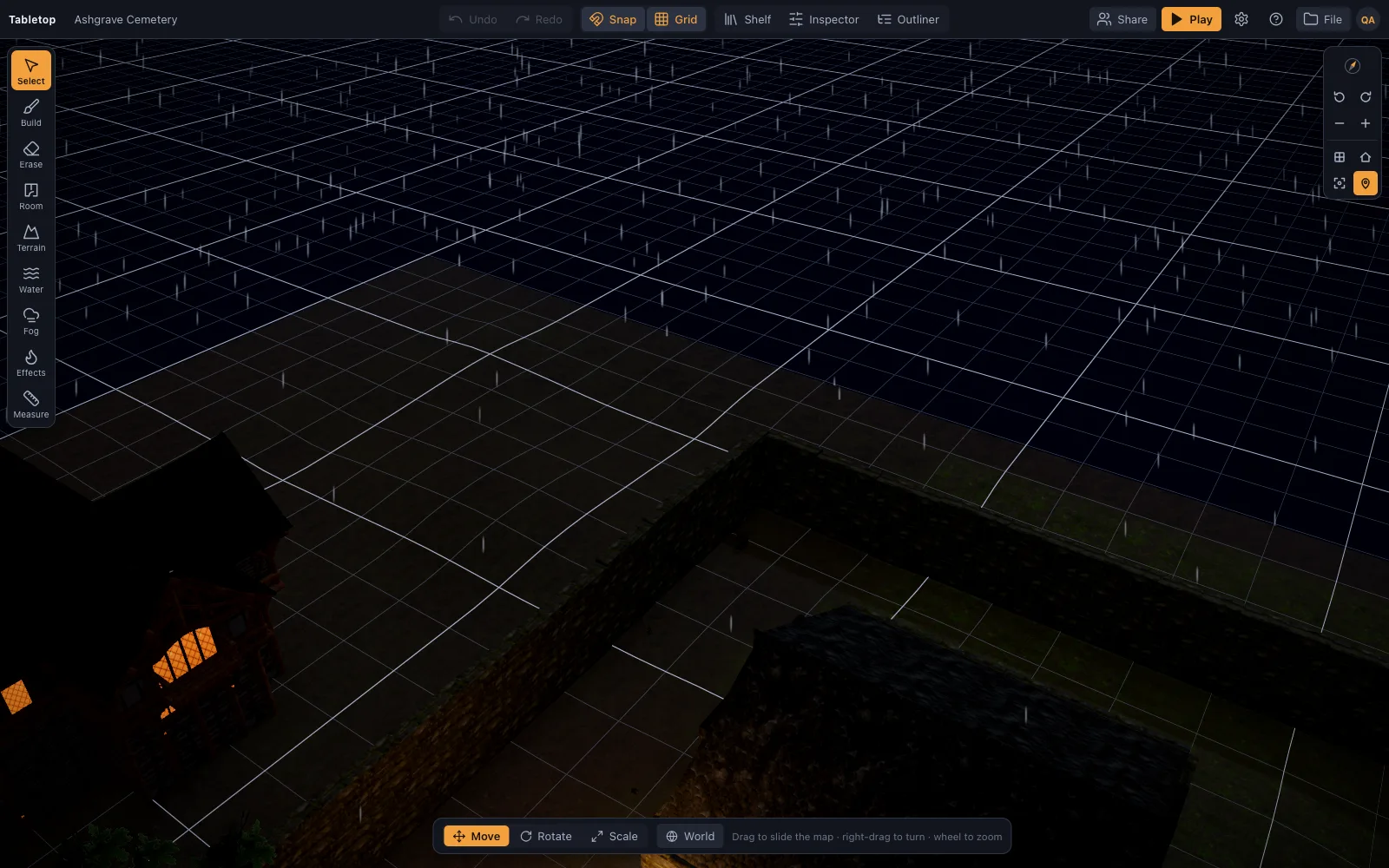Share the Ashgrave Cemetery map
Image resolution: width=1389 pixels, height=868 pixels.
pyautogui.click(x=1122, y=19)
